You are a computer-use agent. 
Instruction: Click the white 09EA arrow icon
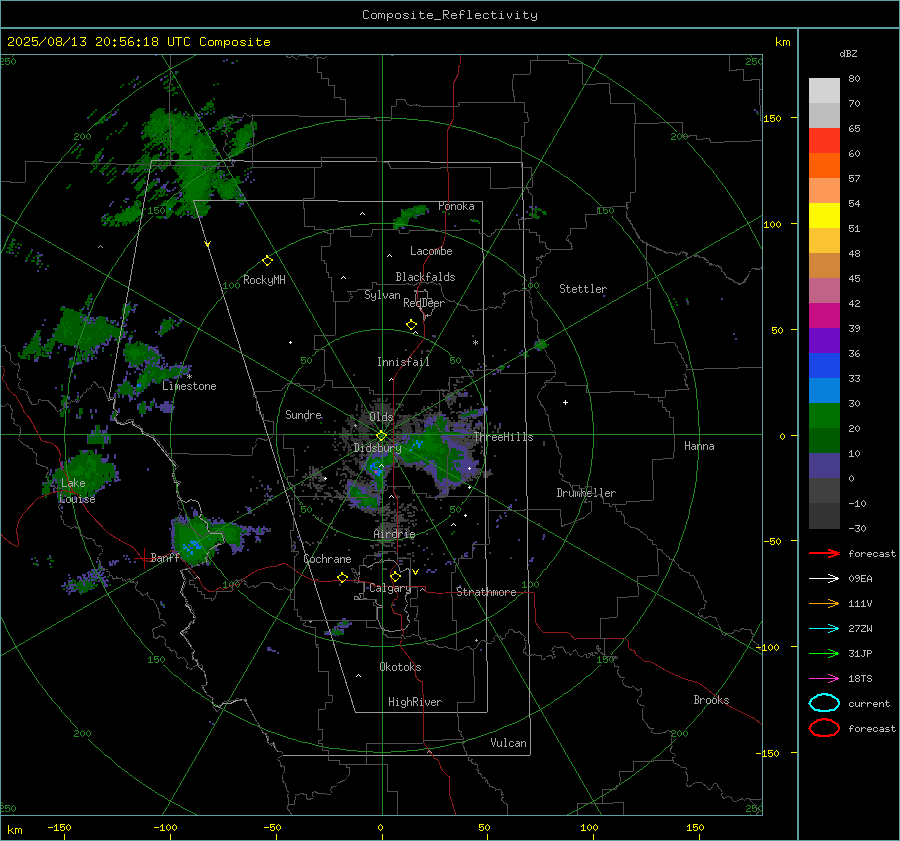click(824, 579)
